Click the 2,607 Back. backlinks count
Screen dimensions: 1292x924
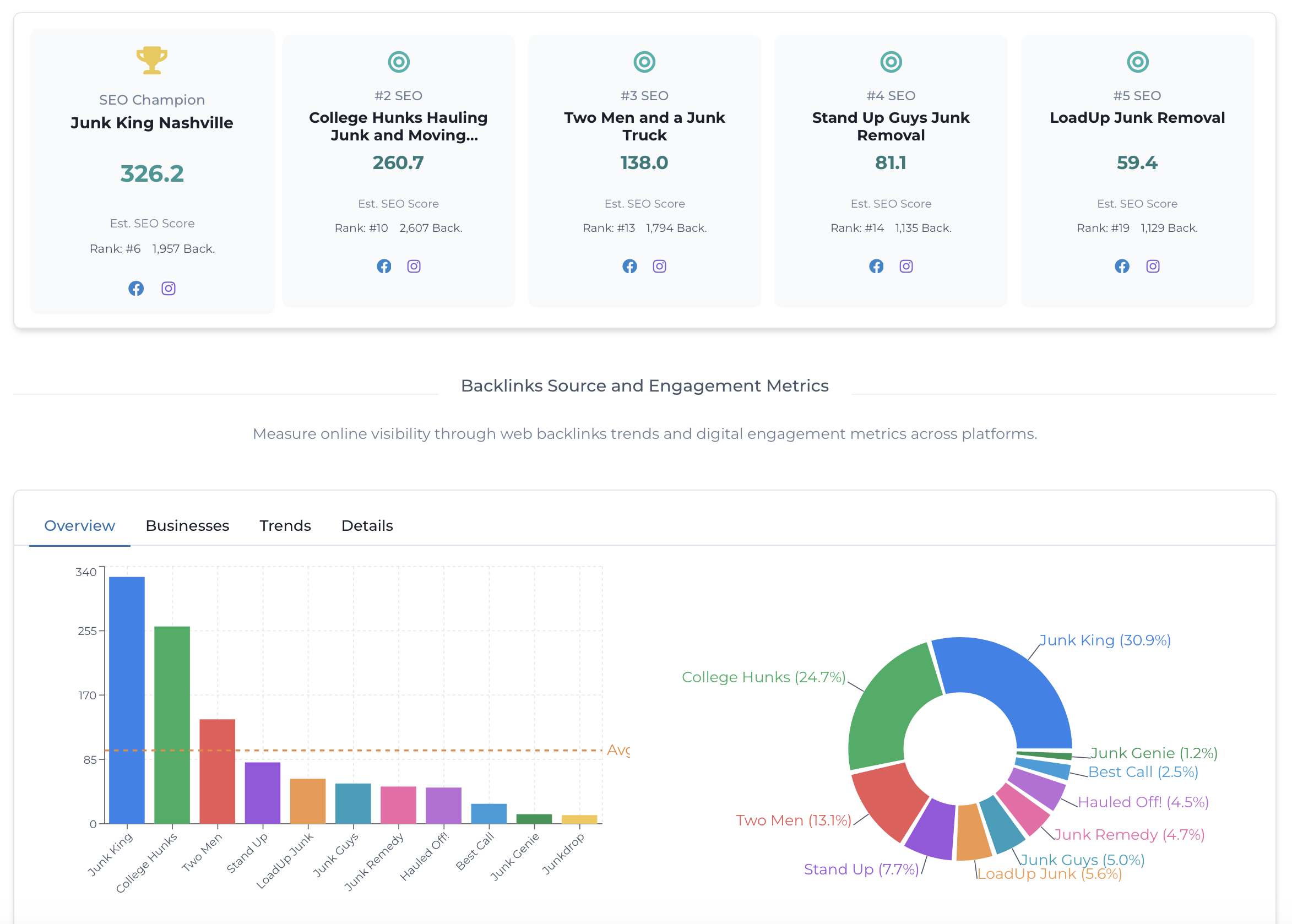tap(431, 228)
